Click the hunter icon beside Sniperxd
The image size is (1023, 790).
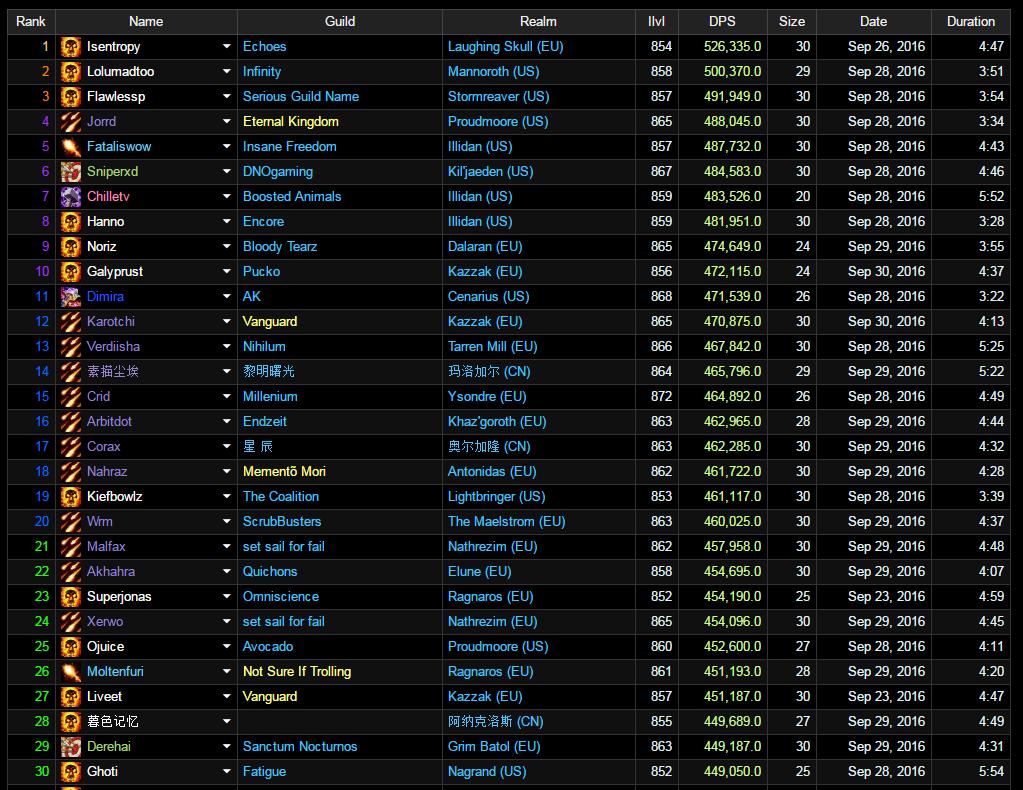[x=70, y=172]
